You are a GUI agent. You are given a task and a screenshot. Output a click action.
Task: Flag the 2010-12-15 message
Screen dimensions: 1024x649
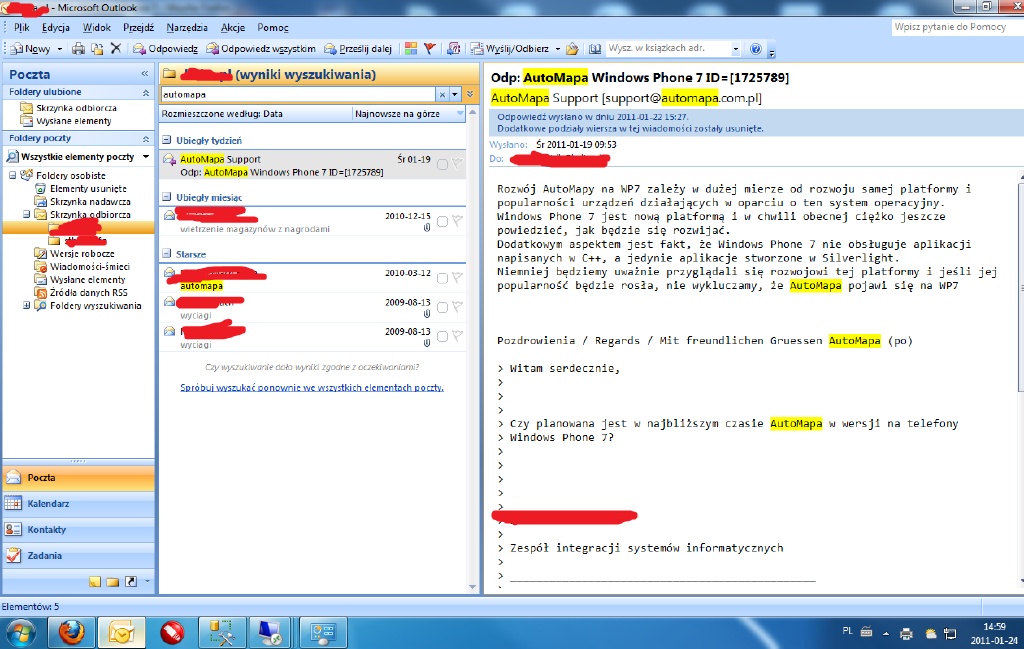pos(457,221)
